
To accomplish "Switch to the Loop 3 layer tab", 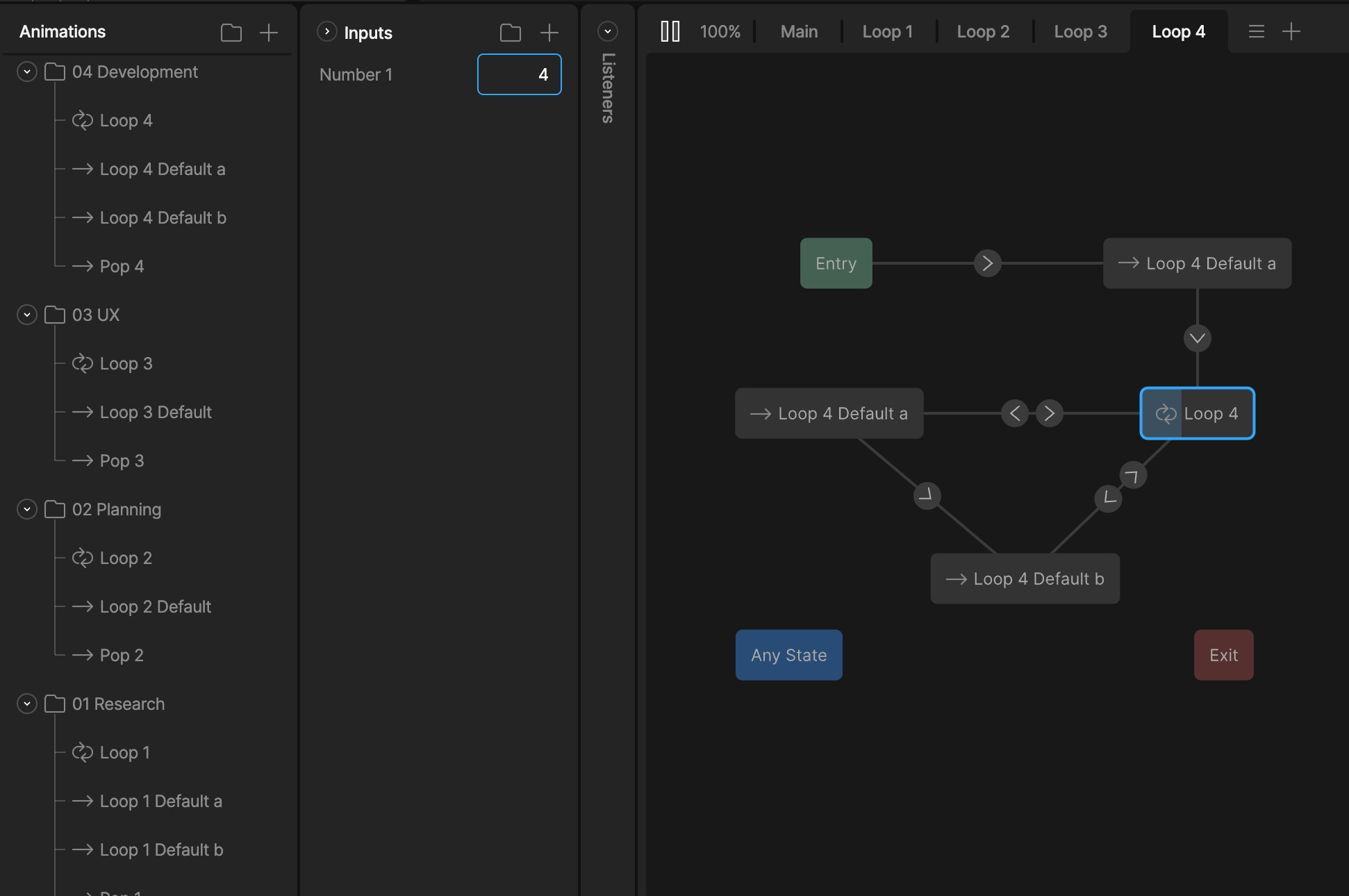I will [1080, 31].
